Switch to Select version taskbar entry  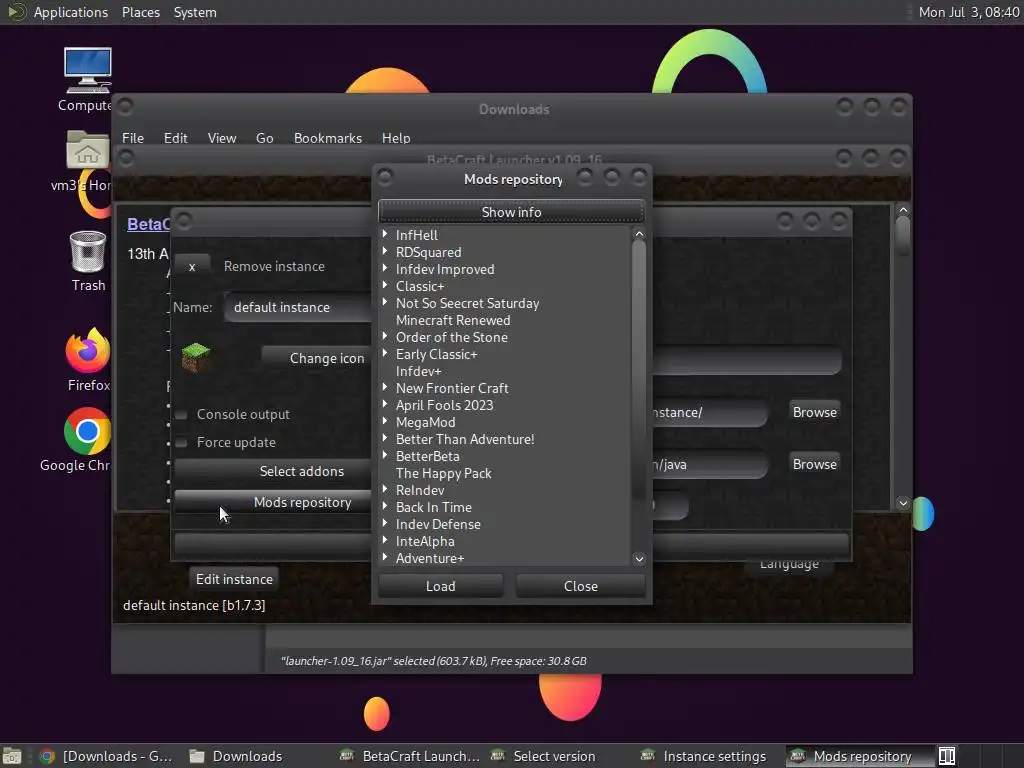point(543,756)
